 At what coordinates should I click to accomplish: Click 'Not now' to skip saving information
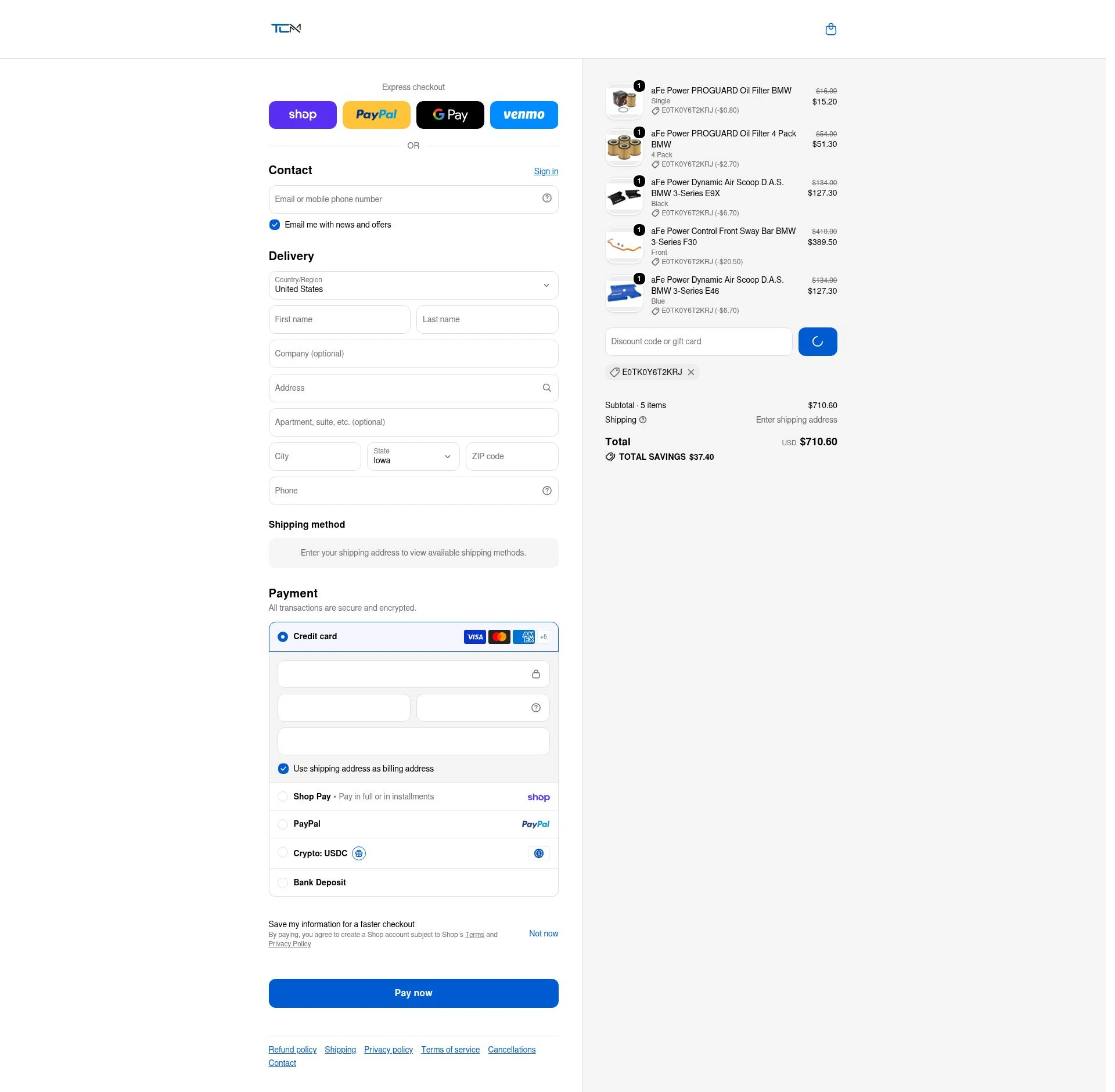tap(544, 934)
